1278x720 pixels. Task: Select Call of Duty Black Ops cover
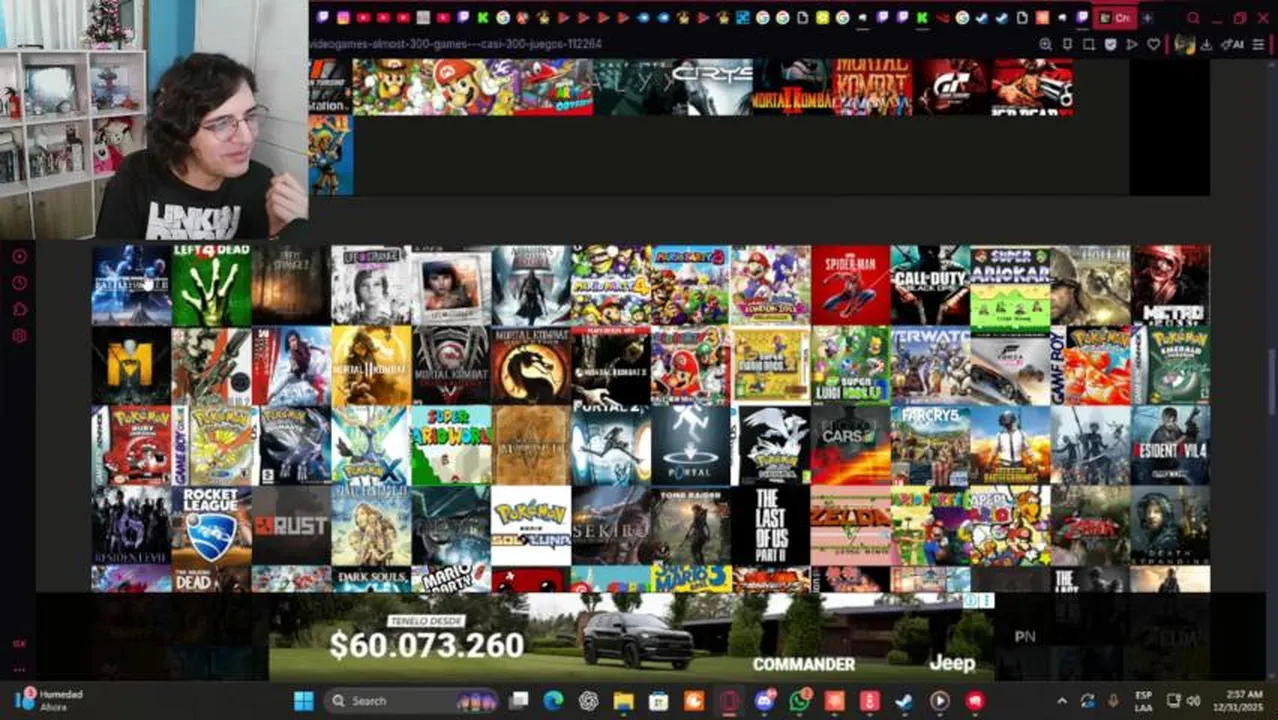pos(930,286)
